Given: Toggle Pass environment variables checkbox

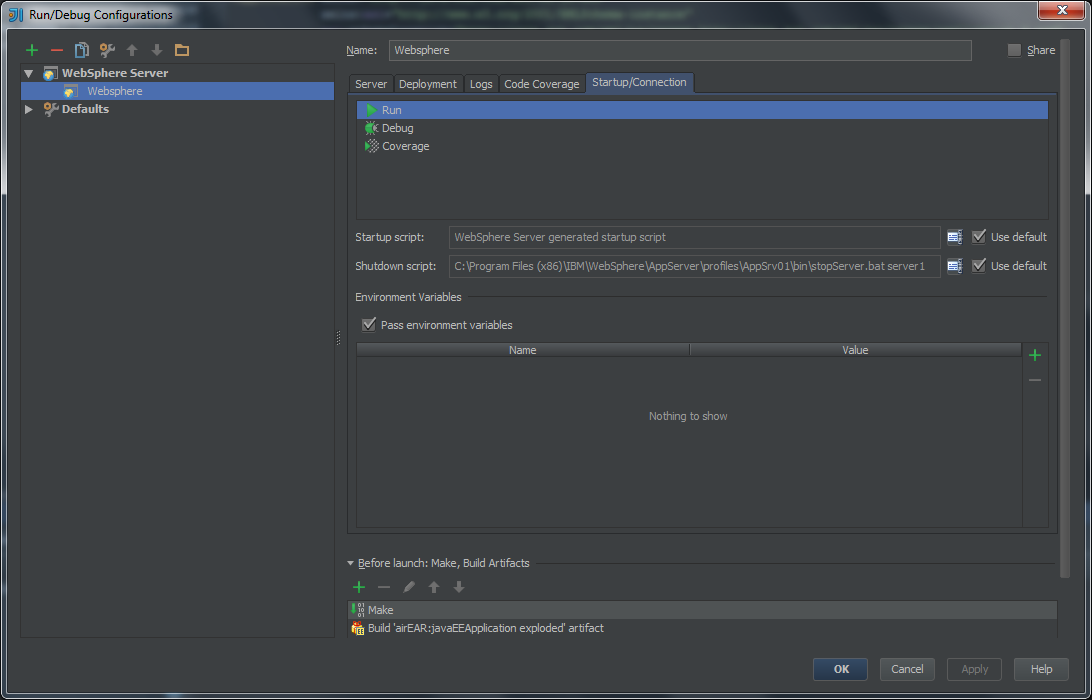Looking at the screenshot, I should (368, 325).
